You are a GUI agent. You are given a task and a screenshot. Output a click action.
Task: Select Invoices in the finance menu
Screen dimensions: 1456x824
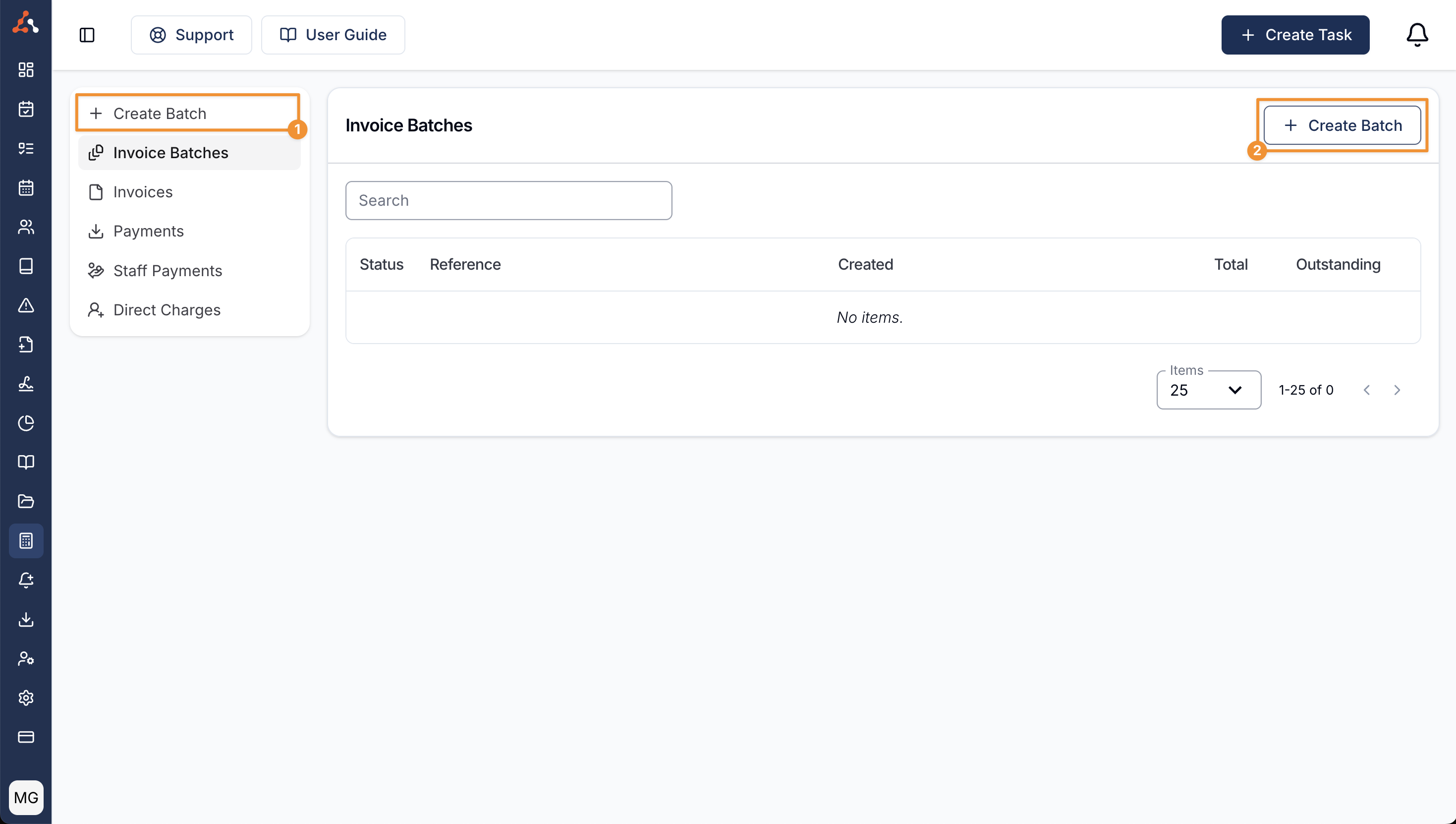click(143, 192)
